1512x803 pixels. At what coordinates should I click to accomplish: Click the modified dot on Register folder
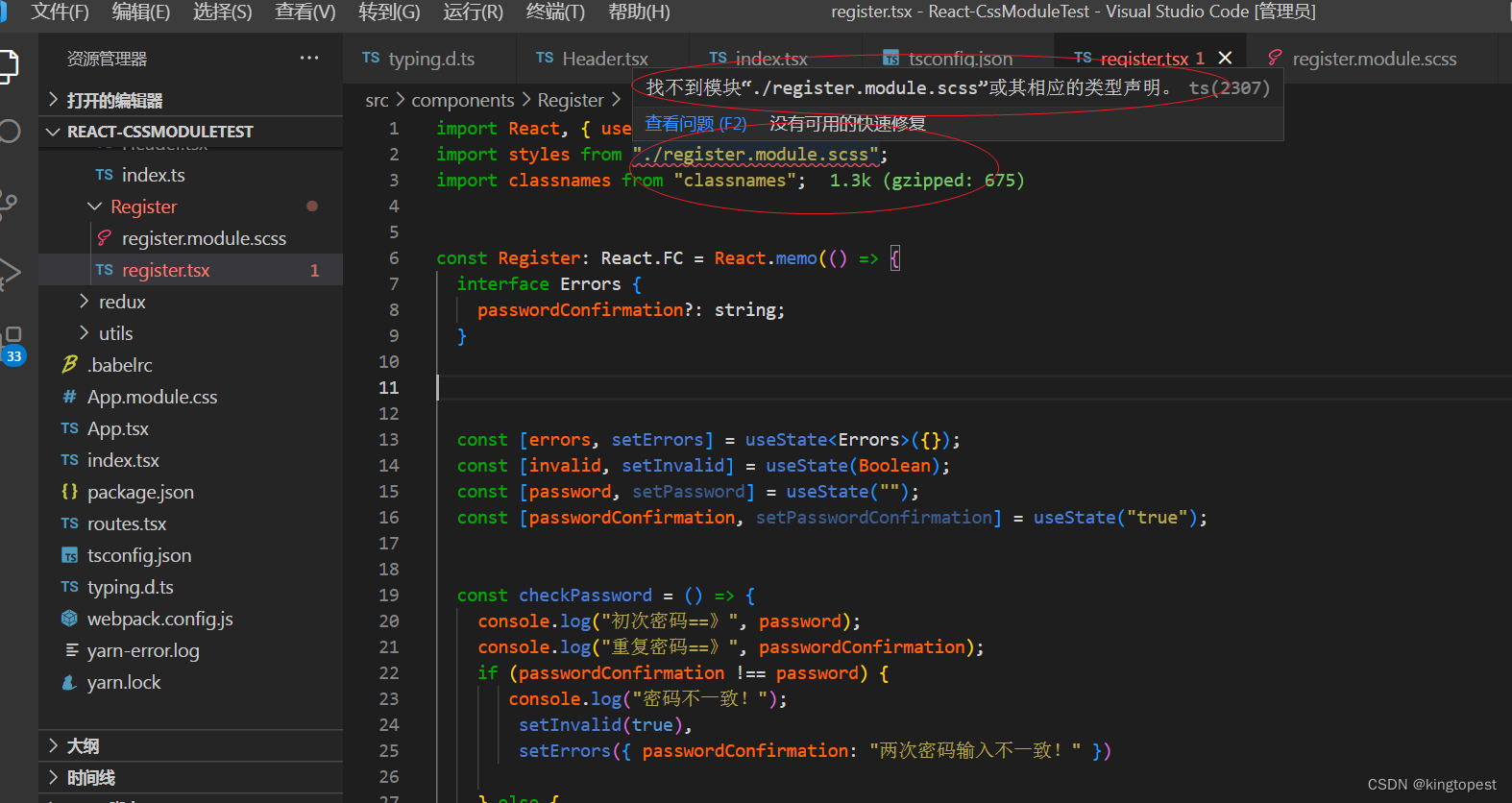pyautogui.click(x=312, y=207)
